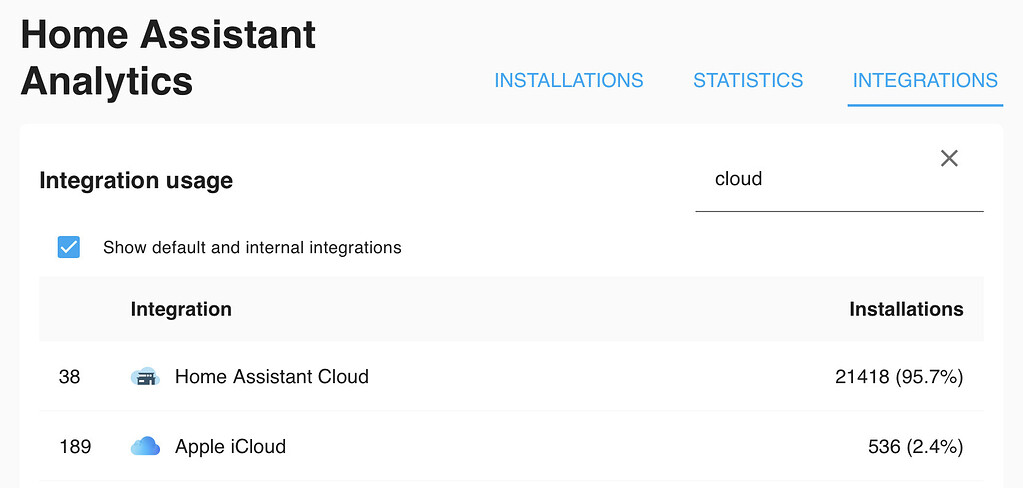Uncheck Show default and internal integrations checkbox
Screen dimensions: 1023x488
click(x=69, y=247)
